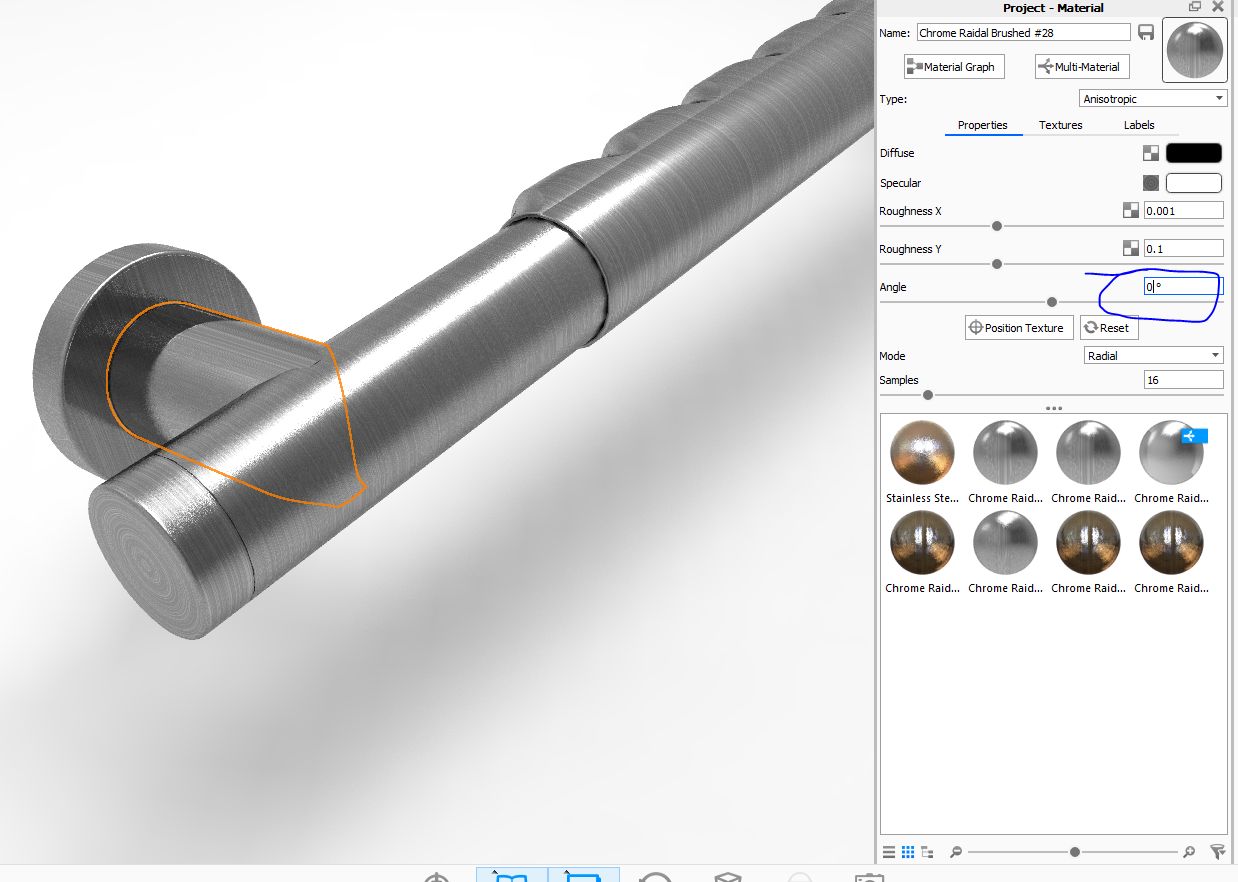Image resolution: width=1238 pixels, height=882 pixels.
Task: Expand the hidden panel section via the three-dot divider
Action: [x=1053, y=407]
